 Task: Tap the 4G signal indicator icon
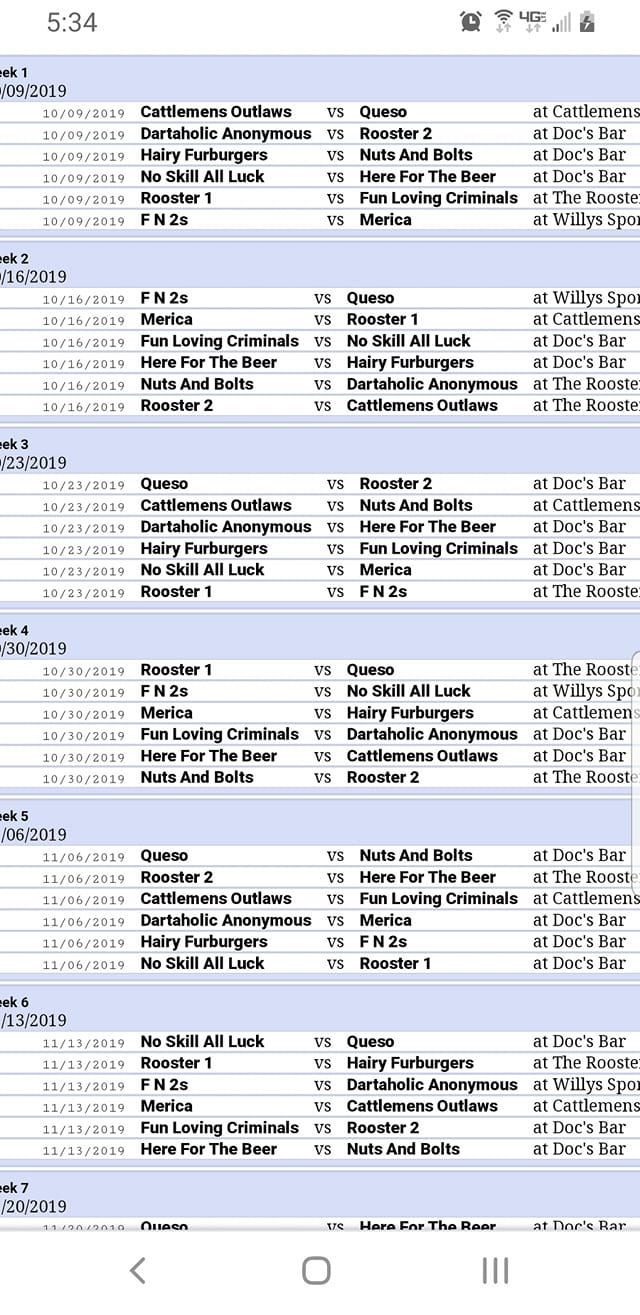pos(533,21)
